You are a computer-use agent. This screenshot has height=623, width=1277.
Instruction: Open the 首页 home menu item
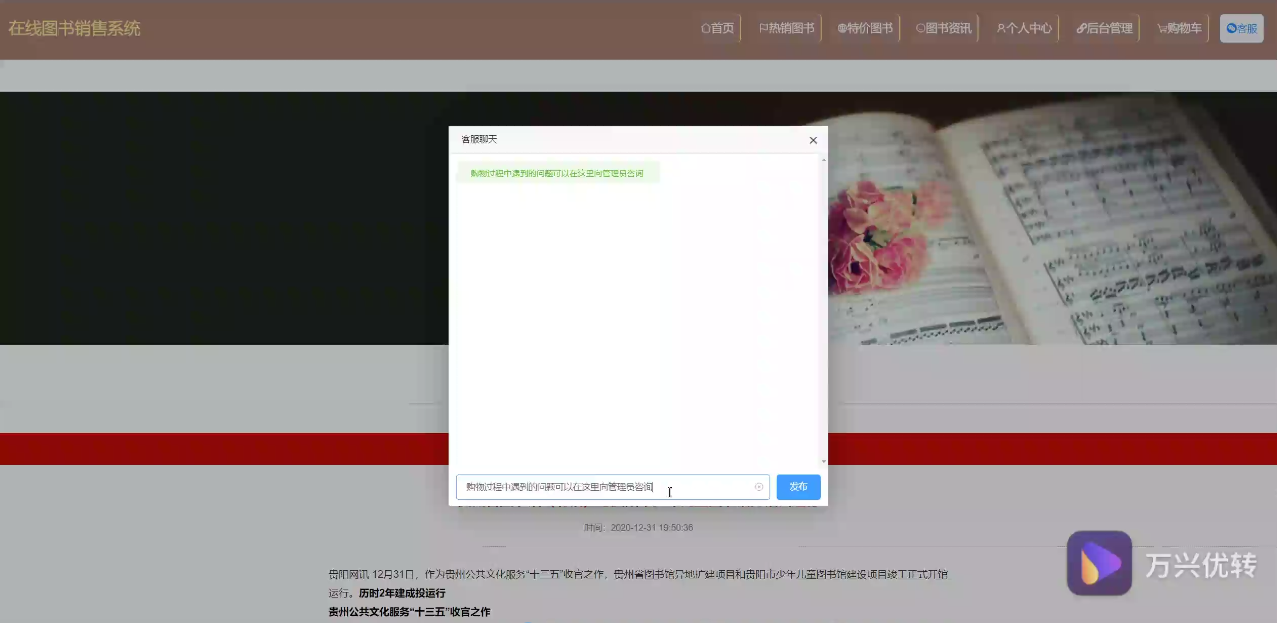pyautogui.click(x=718, y=28)
